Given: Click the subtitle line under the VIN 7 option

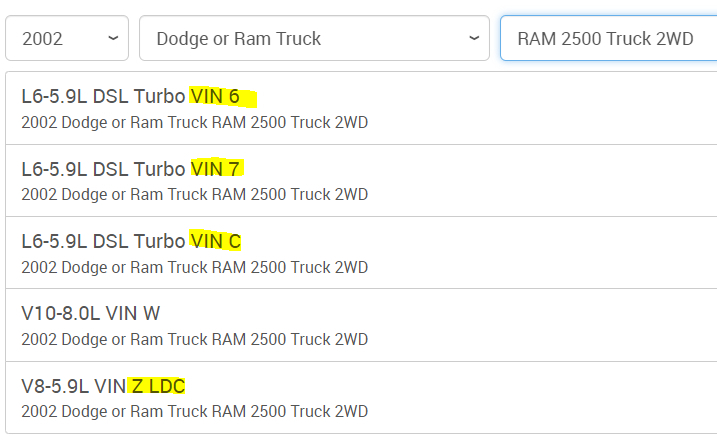Looking at the screenshot, I should [194, 195].
